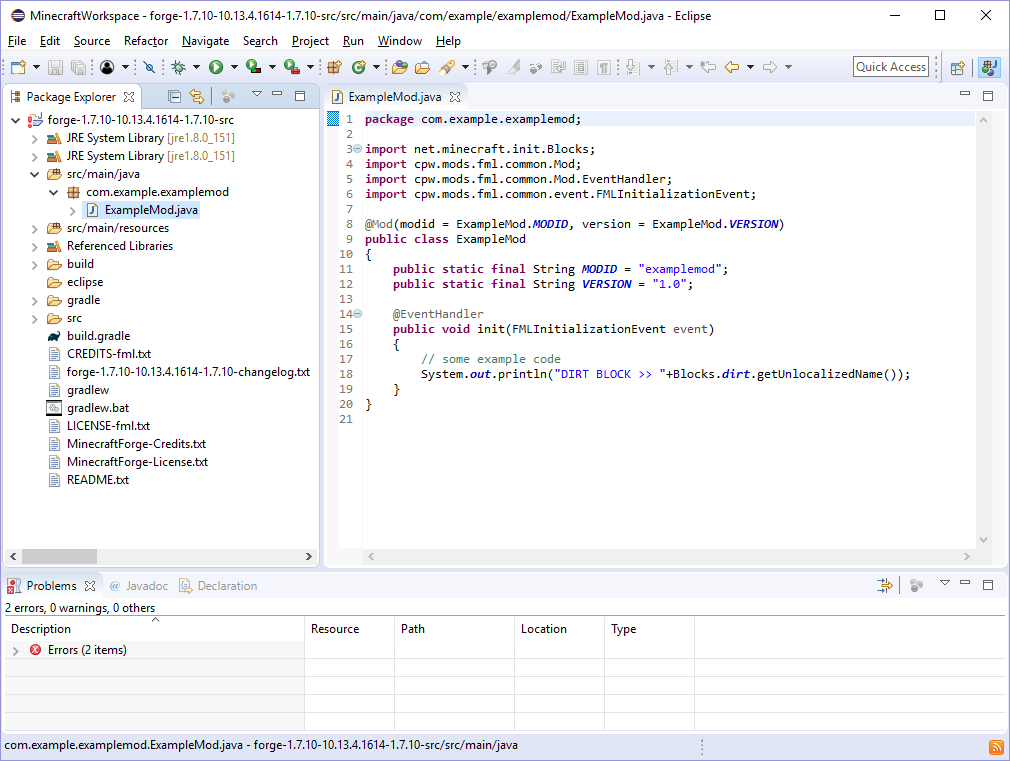Viewport: 1010px width, 761px height.
Task: Select gradlew.bat file in tree
Action: 97,409
